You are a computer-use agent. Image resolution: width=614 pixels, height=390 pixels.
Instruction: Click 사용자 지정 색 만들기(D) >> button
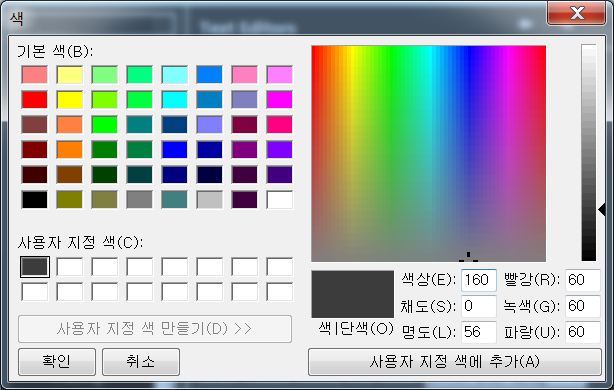pyautogui.click(x=155, y=329)
